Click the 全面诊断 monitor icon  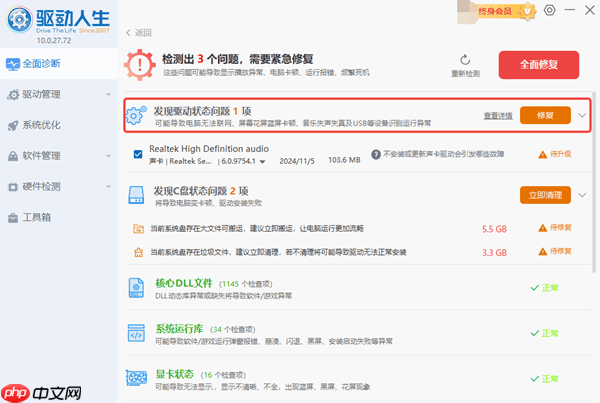click(x=13, y=64)
